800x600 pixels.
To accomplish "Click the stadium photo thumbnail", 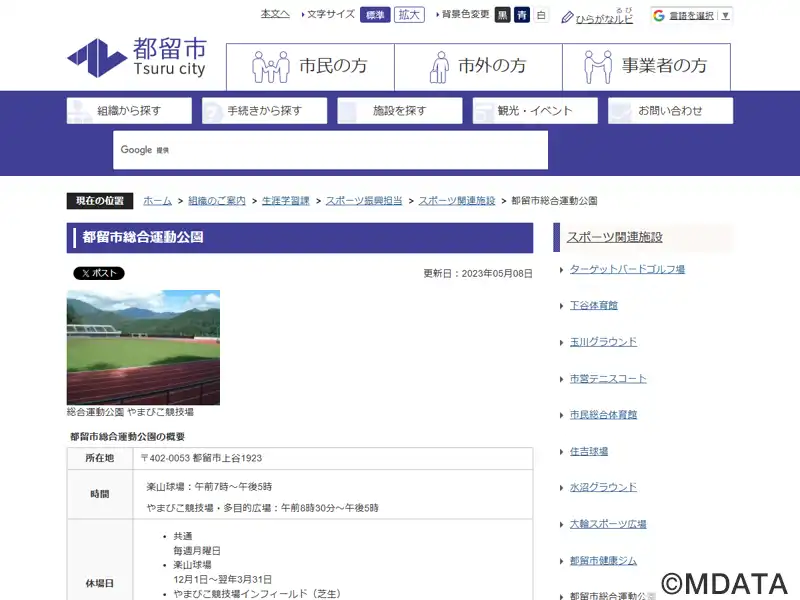I will [143, 347].
